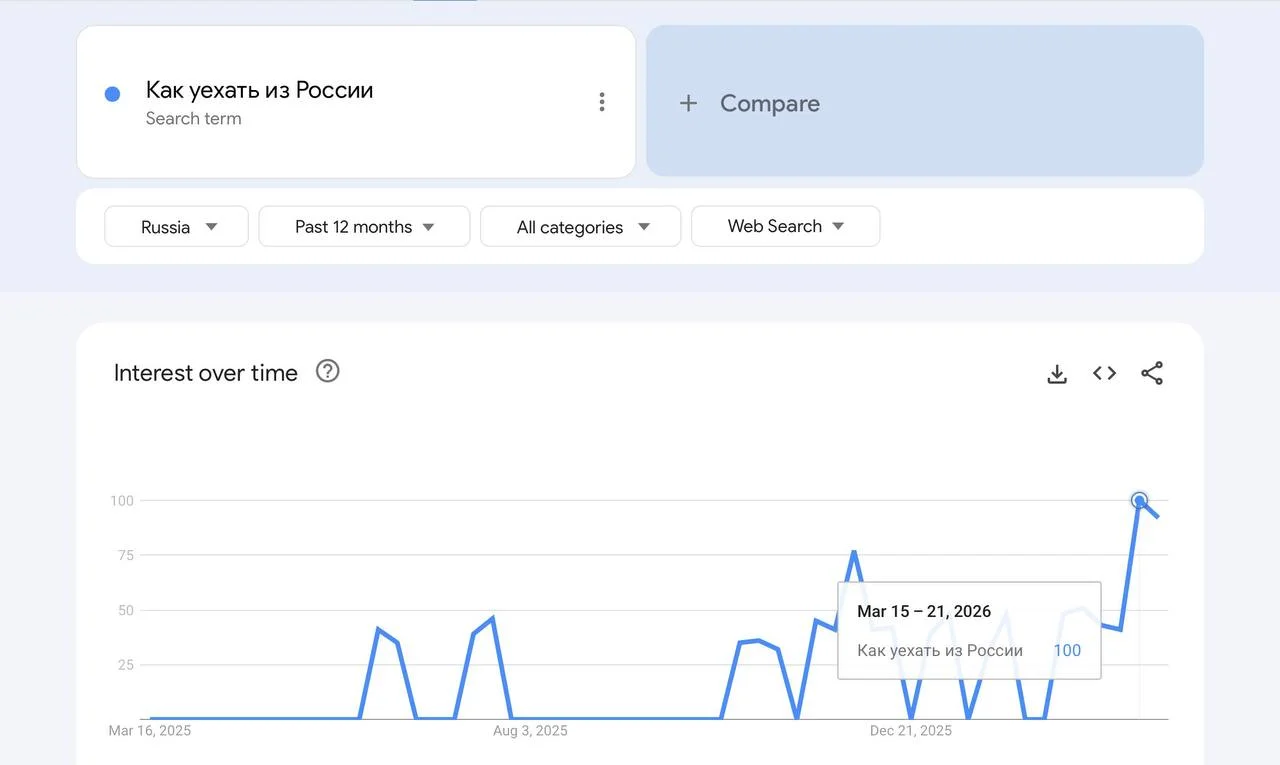Viewport: 1280px width, 765px height.
Task: Click the Mar 15 – 21, 2026 tooltip date
Action: (x=924, y=611)
